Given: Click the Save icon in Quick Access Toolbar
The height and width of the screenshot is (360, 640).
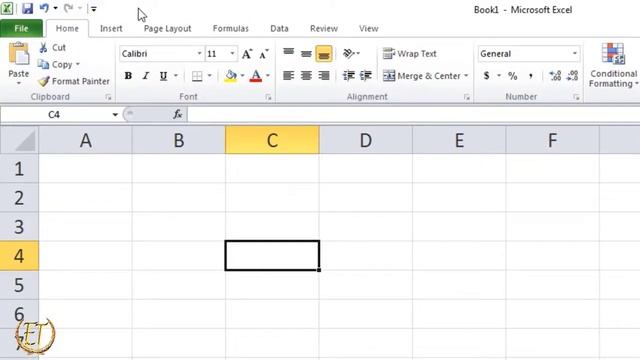Looking at the screenshot, I should [x=27, y=8].
